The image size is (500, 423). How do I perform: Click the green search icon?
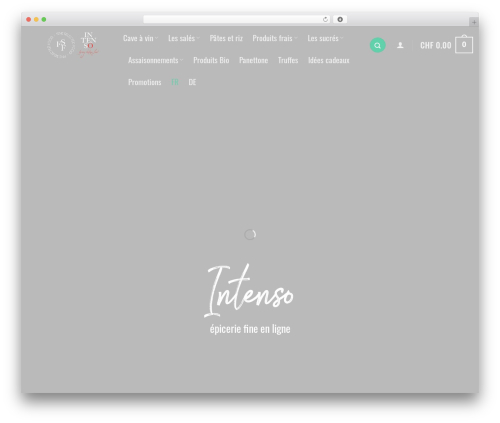click(x=377, y=45)
